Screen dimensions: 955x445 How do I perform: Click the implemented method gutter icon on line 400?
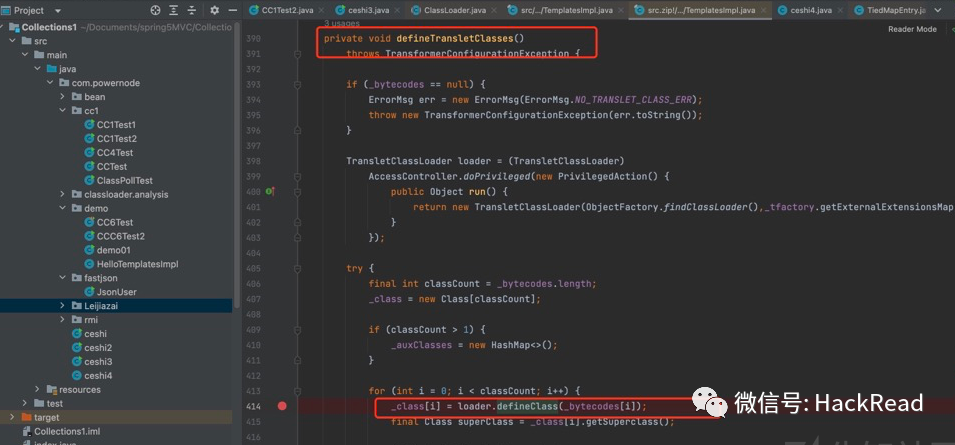tap(270, 191)
